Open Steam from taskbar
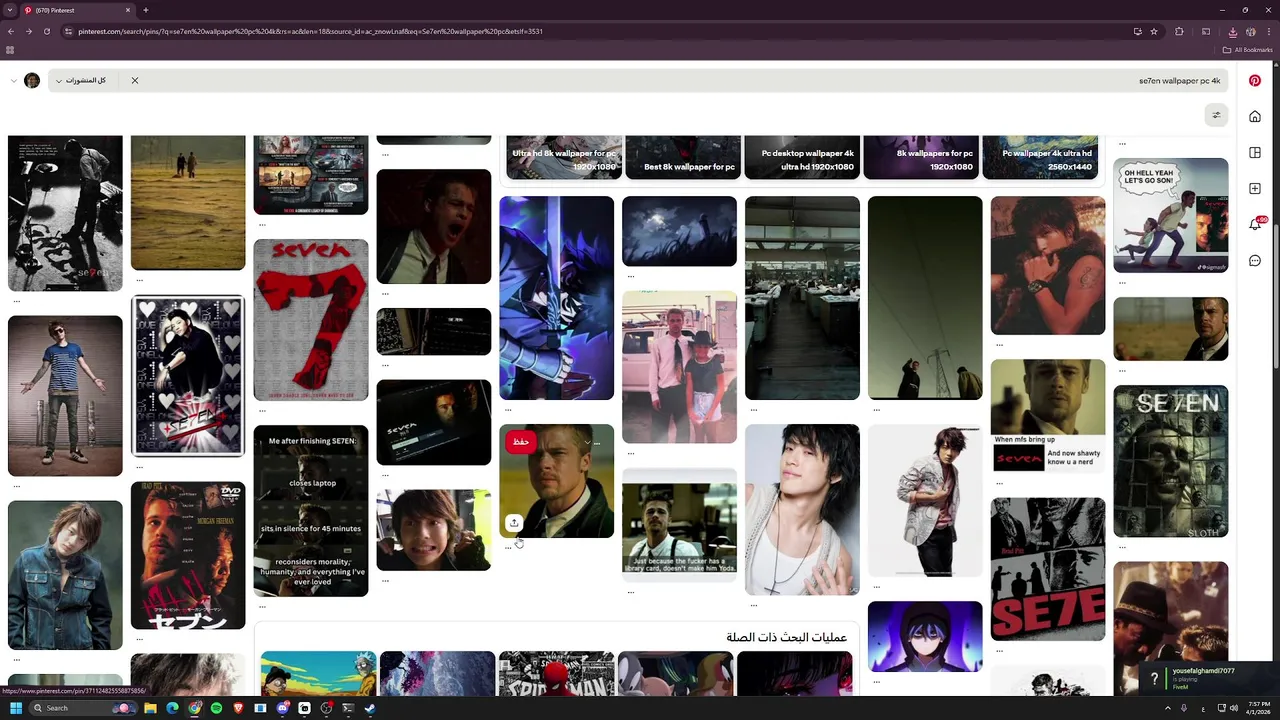The image size is (1280, 720). click(x=370, y=708)
